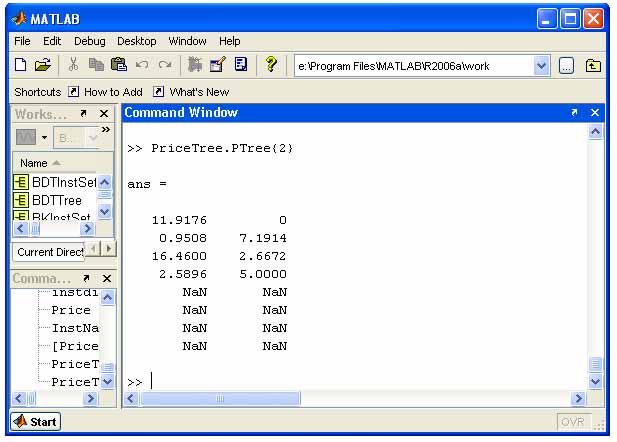This screenshot has height=442, width=617.
Task: Click the Command Window input prompt
Action: coord(152,381)
